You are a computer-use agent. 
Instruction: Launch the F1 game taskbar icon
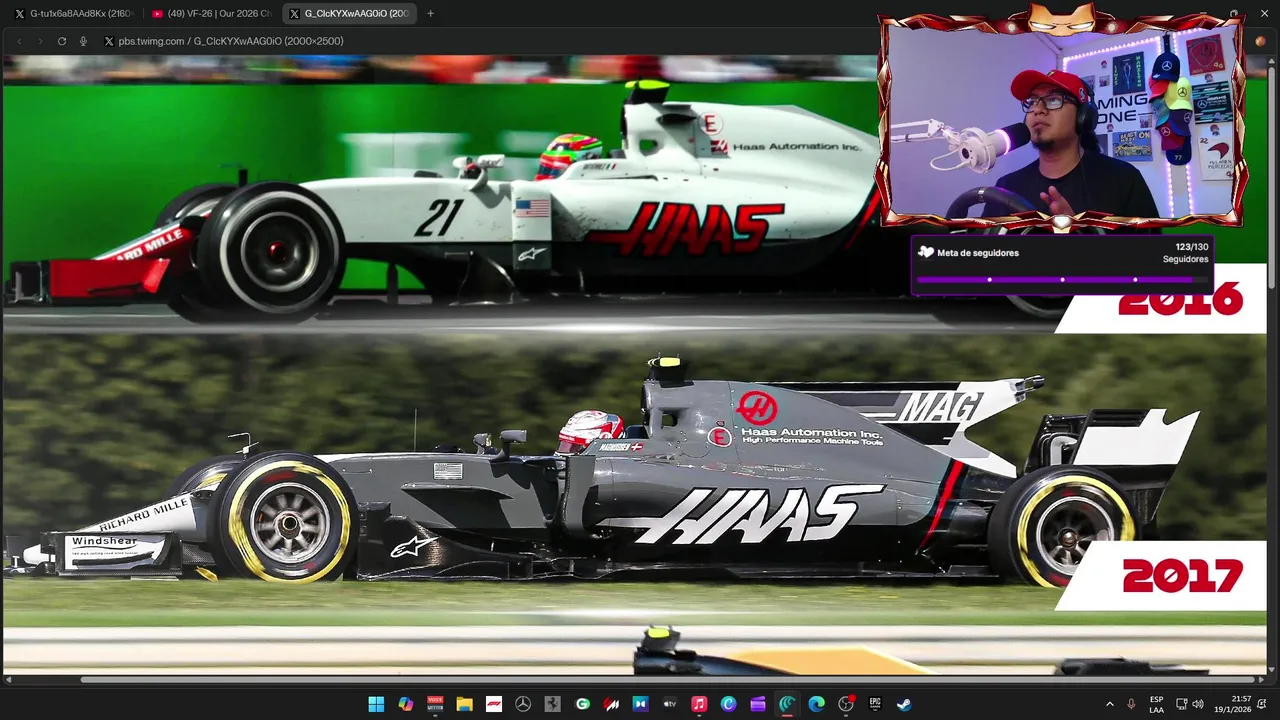[493, 704]
